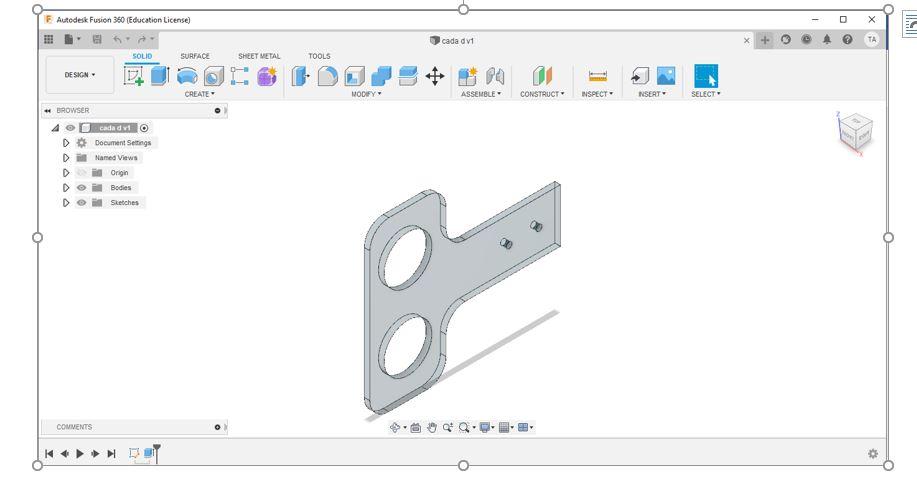The width and height of the screenshot is (917, 480).
Task: Select the Press Pull tool
Action: point(300,76)
